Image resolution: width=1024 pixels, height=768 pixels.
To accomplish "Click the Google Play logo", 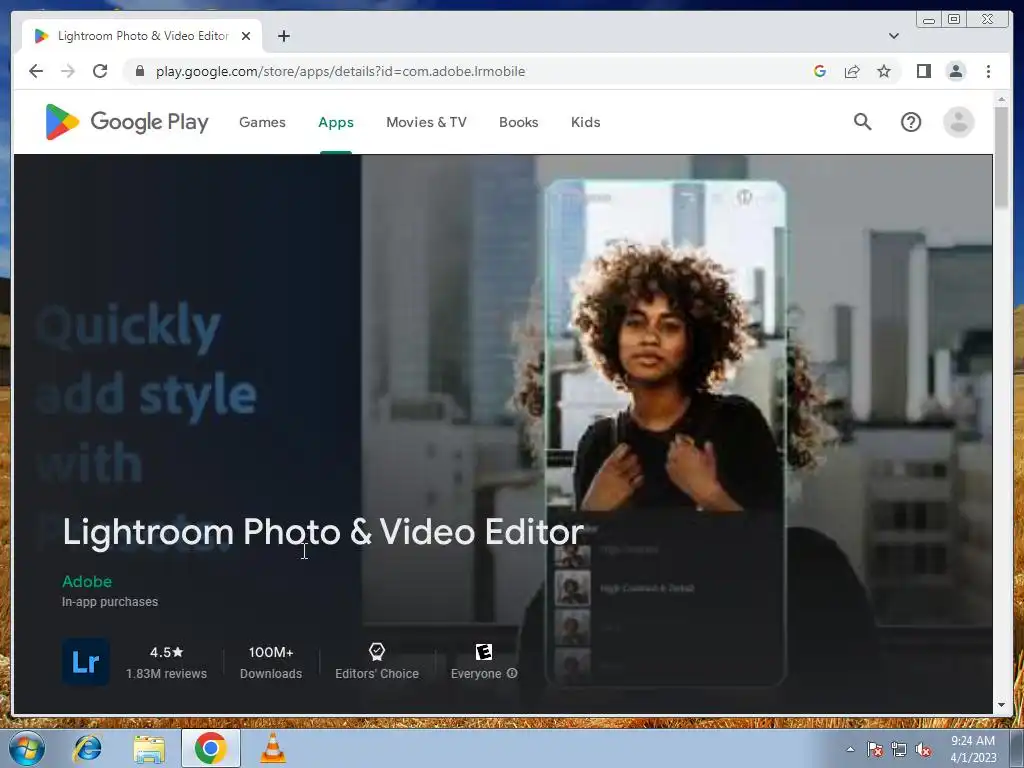I will click(x=127, y=121).
